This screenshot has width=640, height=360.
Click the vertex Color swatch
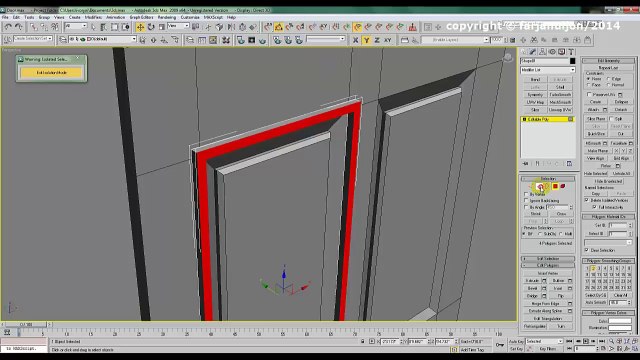coord(620,321)
